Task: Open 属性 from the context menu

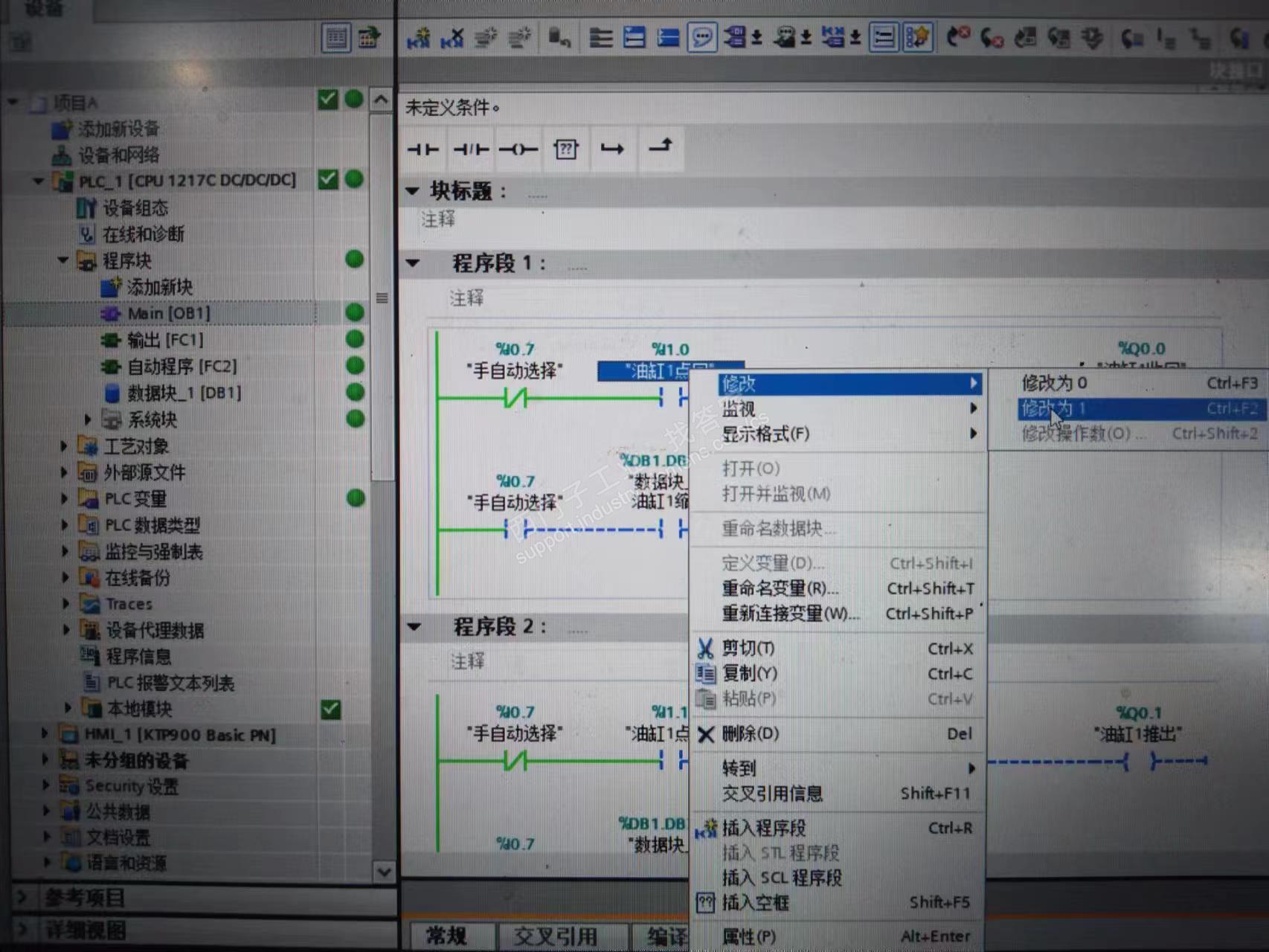Action: (838, 936)
